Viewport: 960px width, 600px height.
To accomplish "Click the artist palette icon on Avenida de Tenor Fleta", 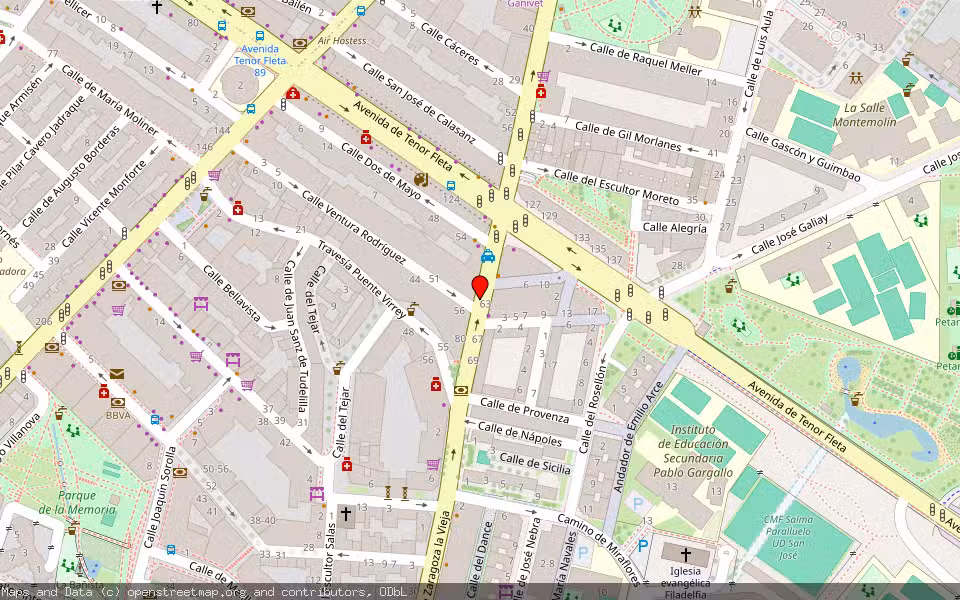I will click(421, 179).
